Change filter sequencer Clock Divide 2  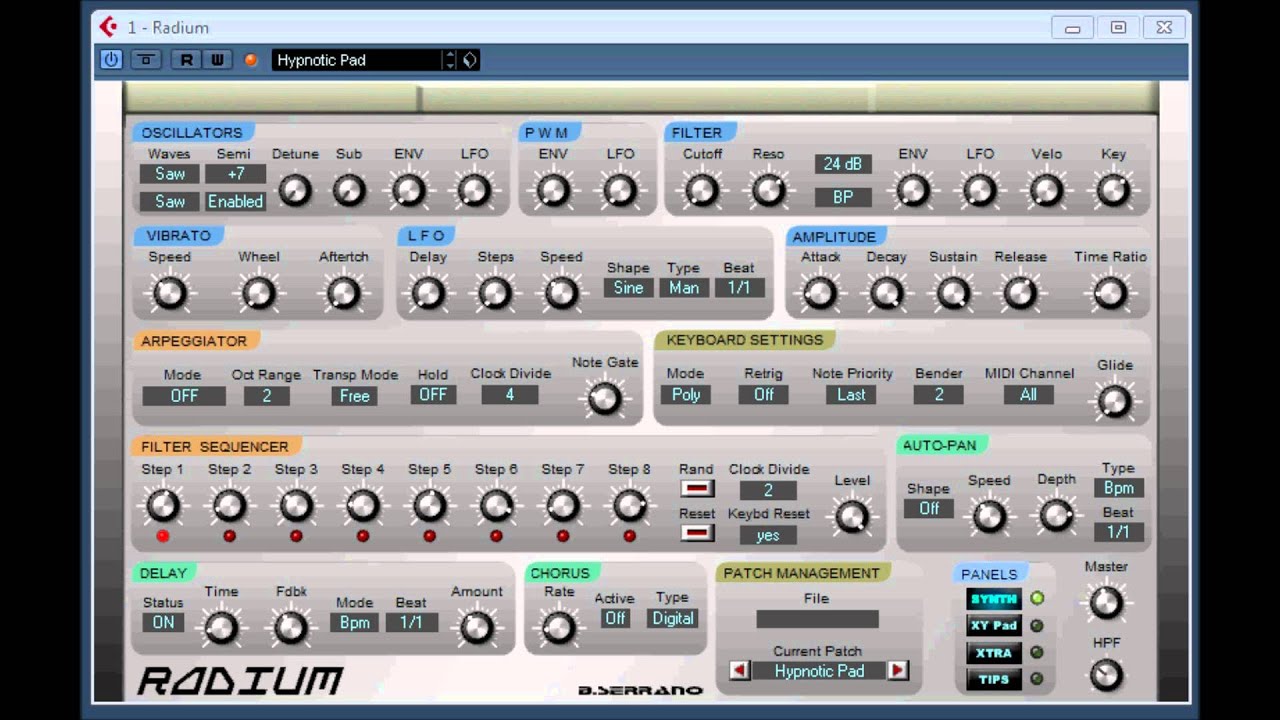click(768, 491)
